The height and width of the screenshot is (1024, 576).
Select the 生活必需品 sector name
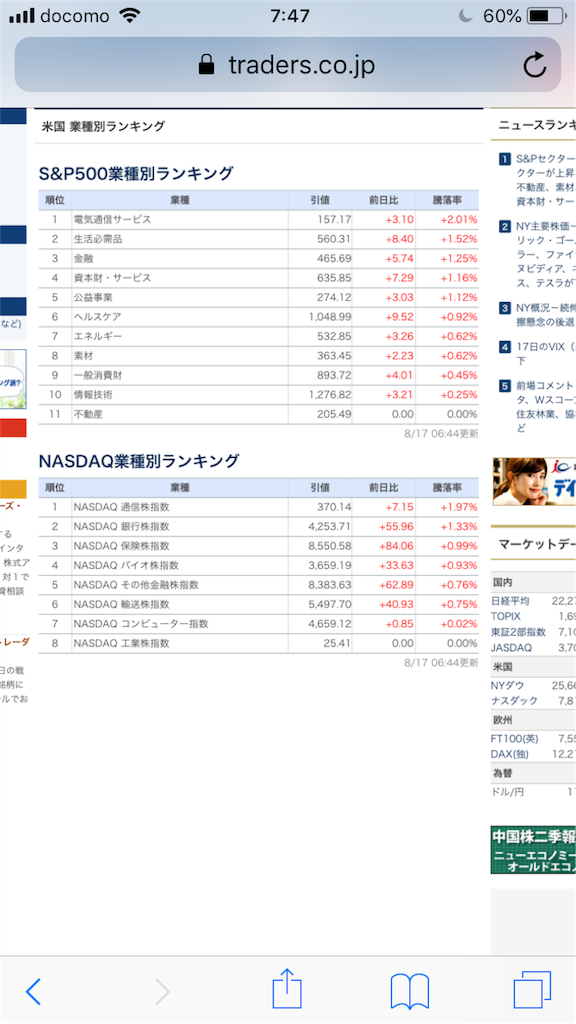pyautogui.click(x=98, y=239)
